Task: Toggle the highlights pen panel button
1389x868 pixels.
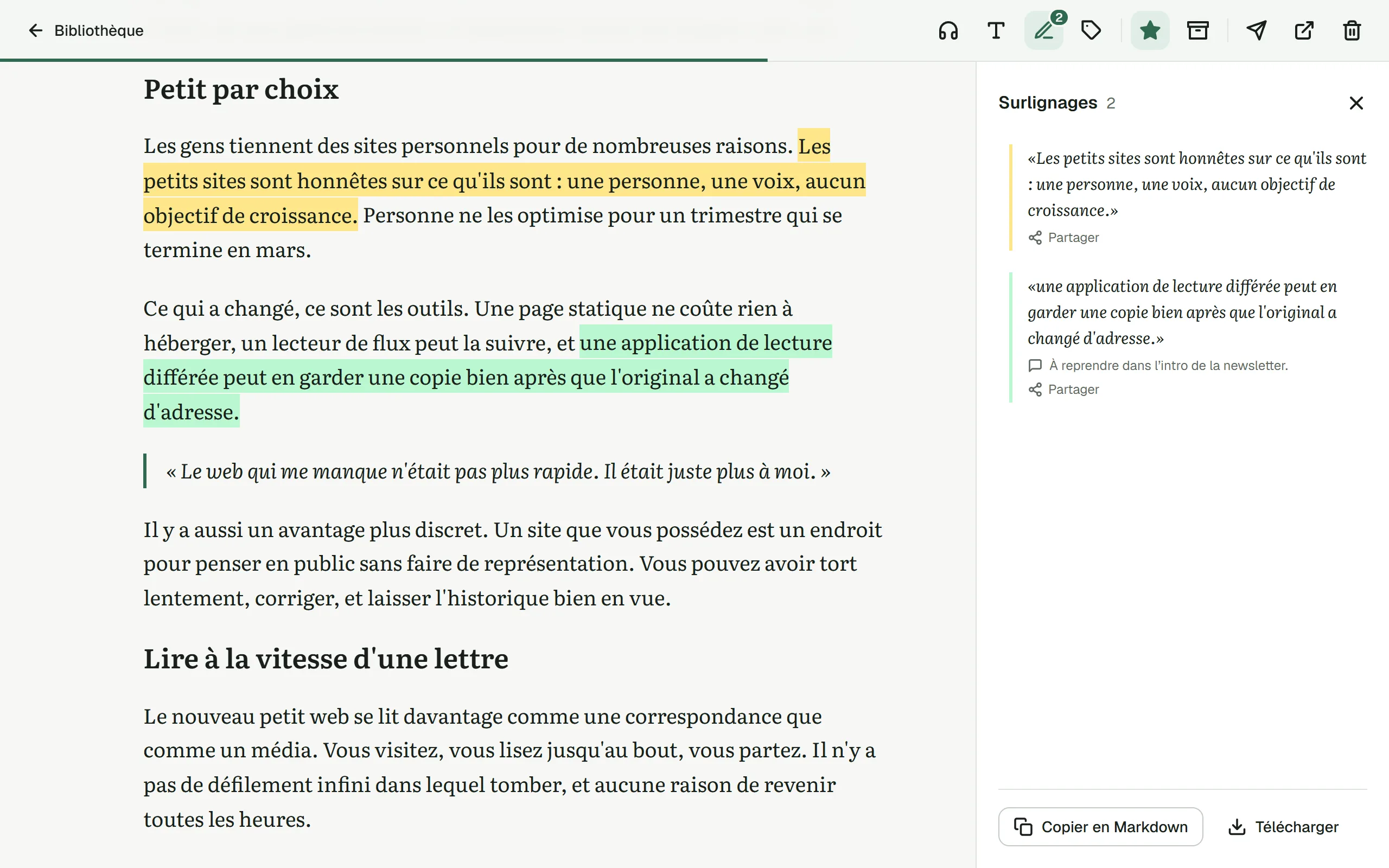Action: 1044,30
